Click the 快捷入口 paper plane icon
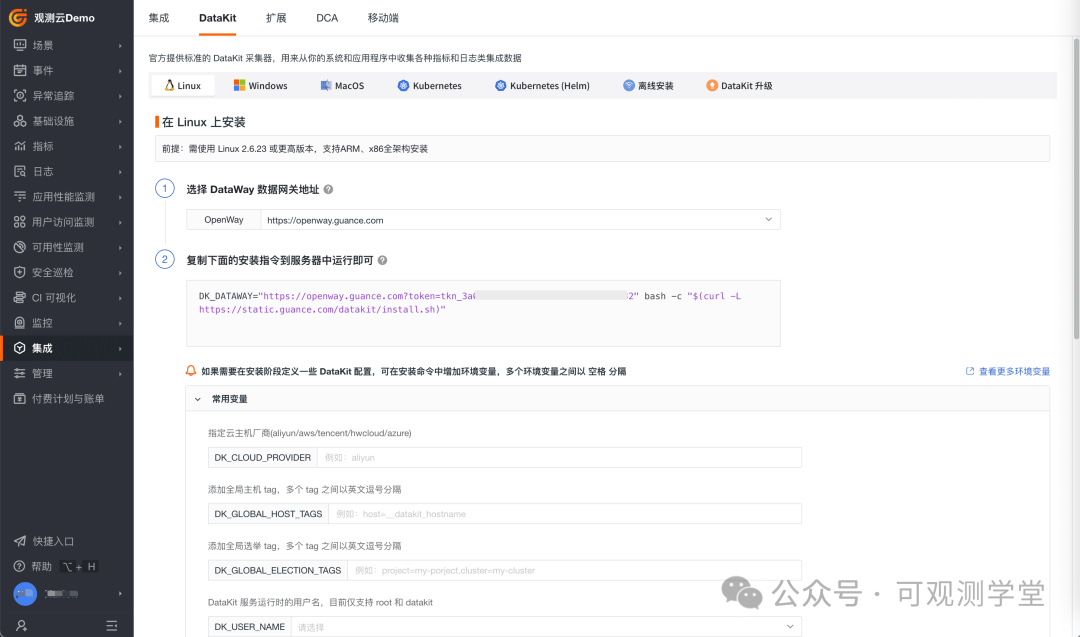 click(20, 541)
